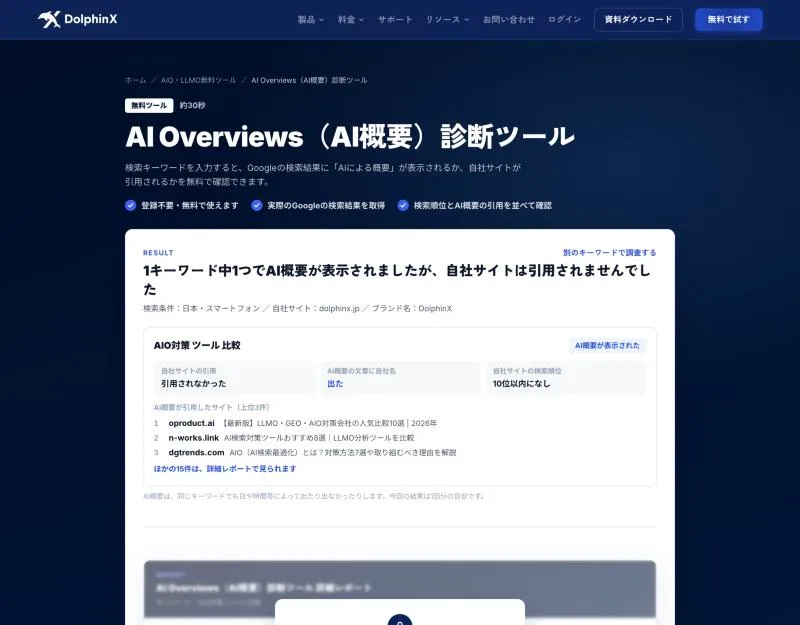This screenshot has width=800, height=625.
Task: Expand the リソース navigation dropdown
Action: (447, 19)
